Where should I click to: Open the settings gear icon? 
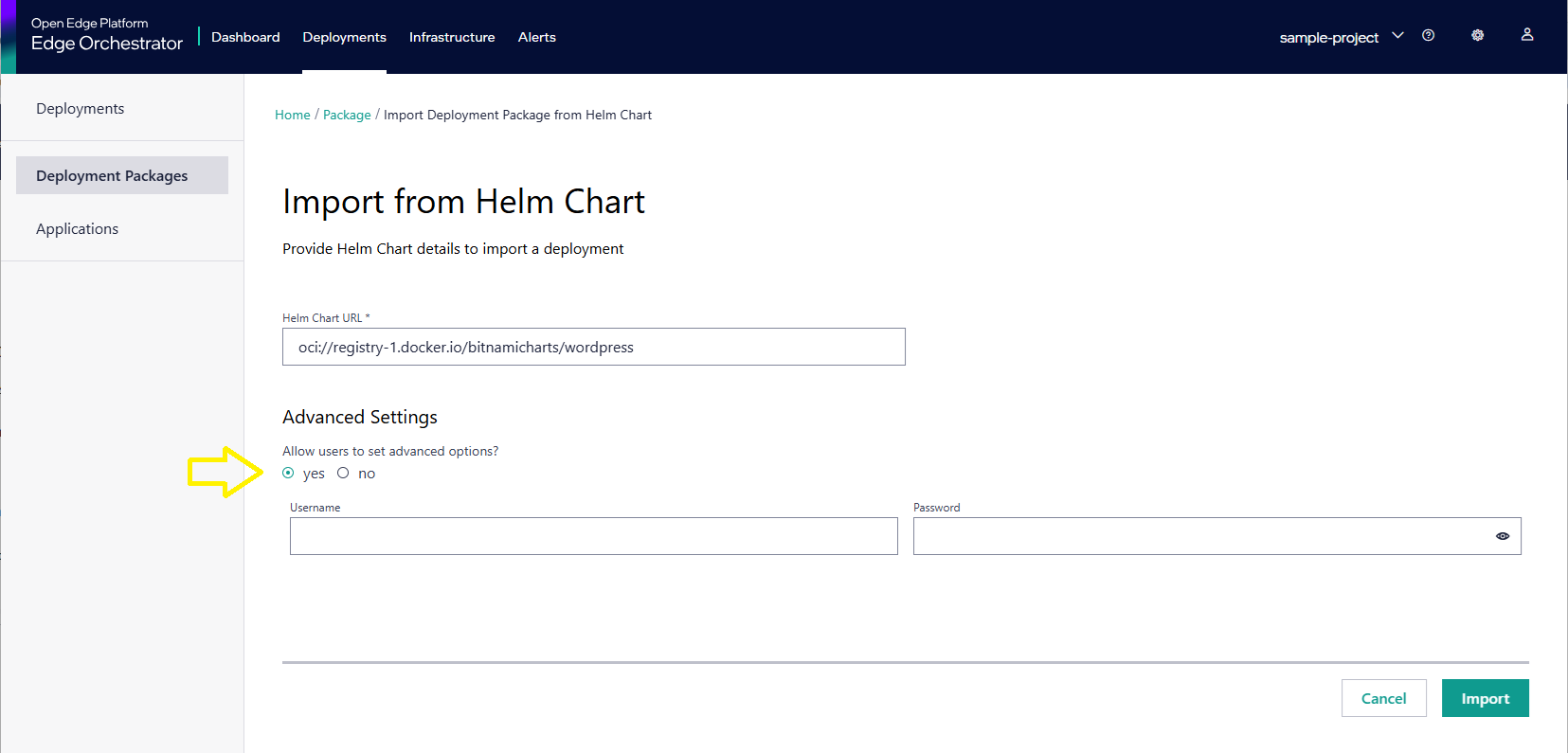1477,36
